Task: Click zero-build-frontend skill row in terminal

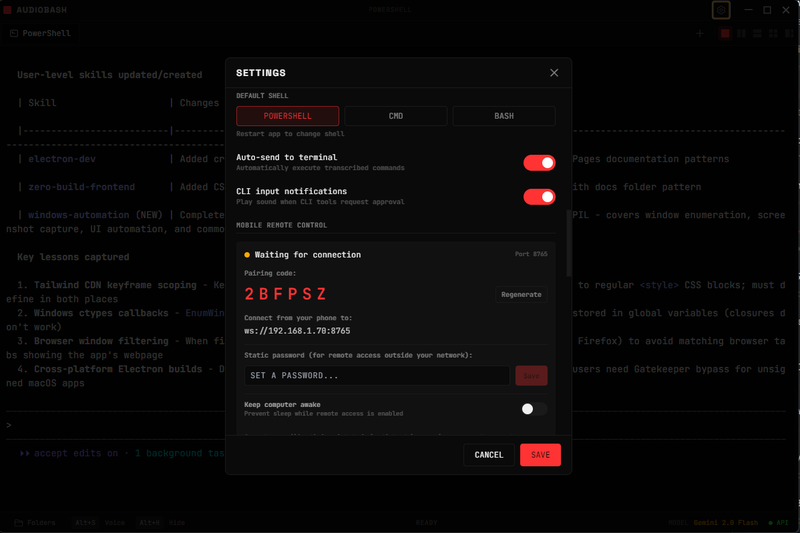Action: coord(82,187)
